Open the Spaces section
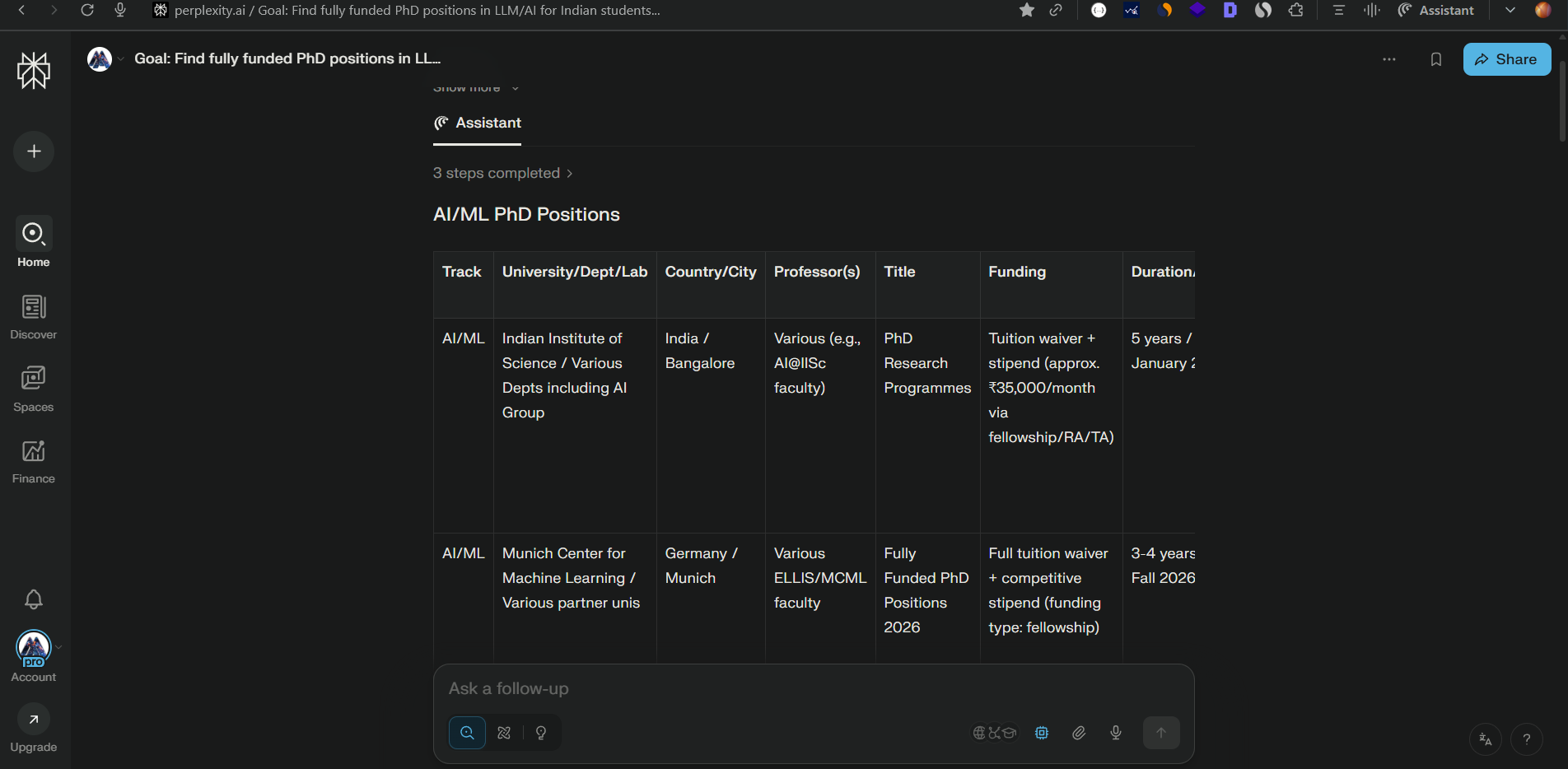The image size is (1568, 769). [x=33, y=387]
